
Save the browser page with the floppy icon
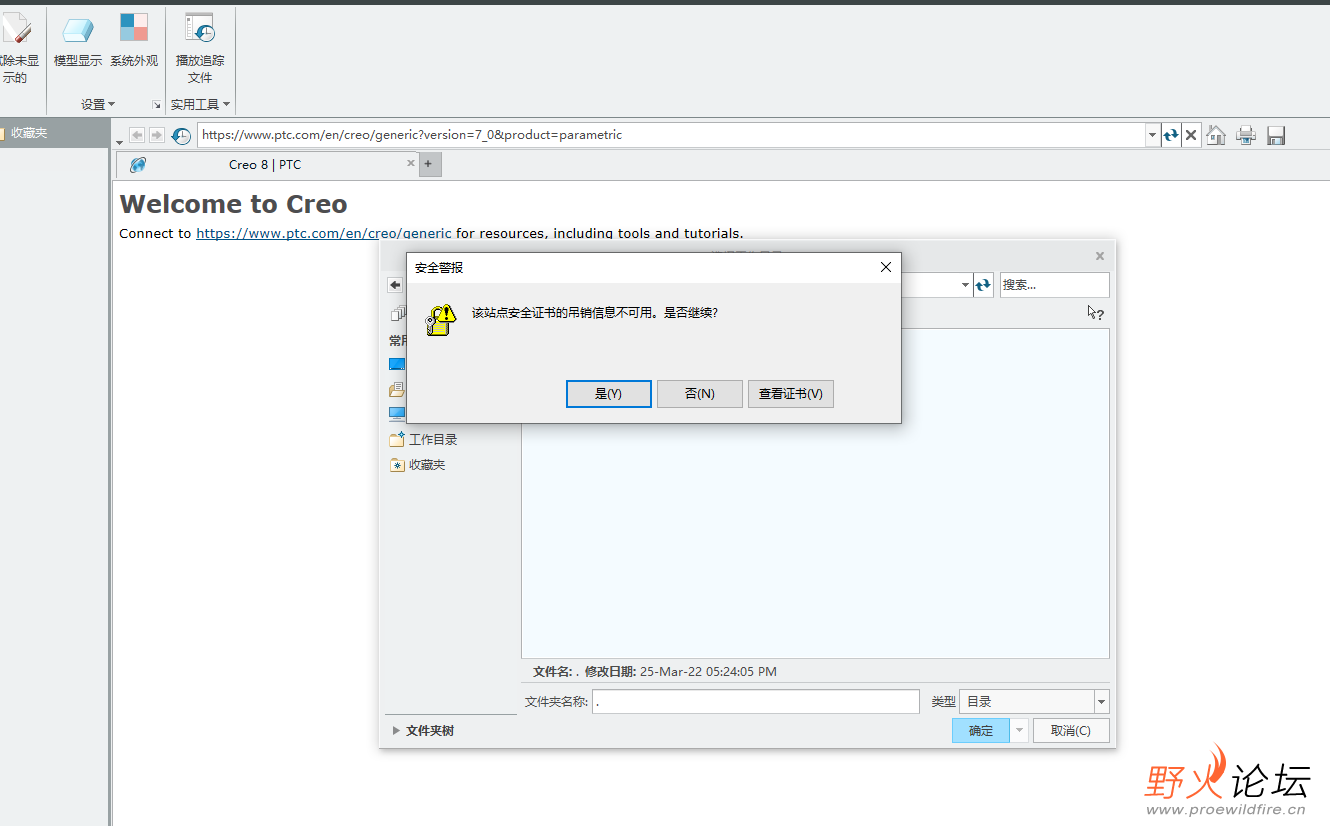click(1276, 135)
